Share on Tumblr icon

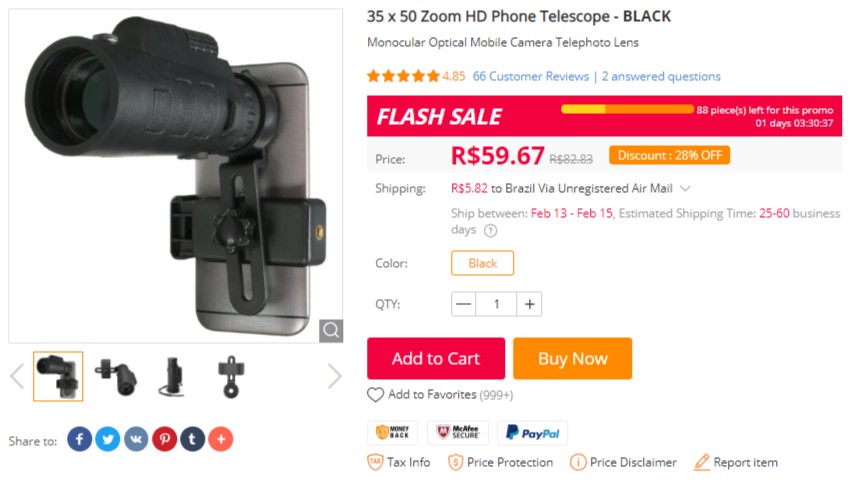coord(192,439)
